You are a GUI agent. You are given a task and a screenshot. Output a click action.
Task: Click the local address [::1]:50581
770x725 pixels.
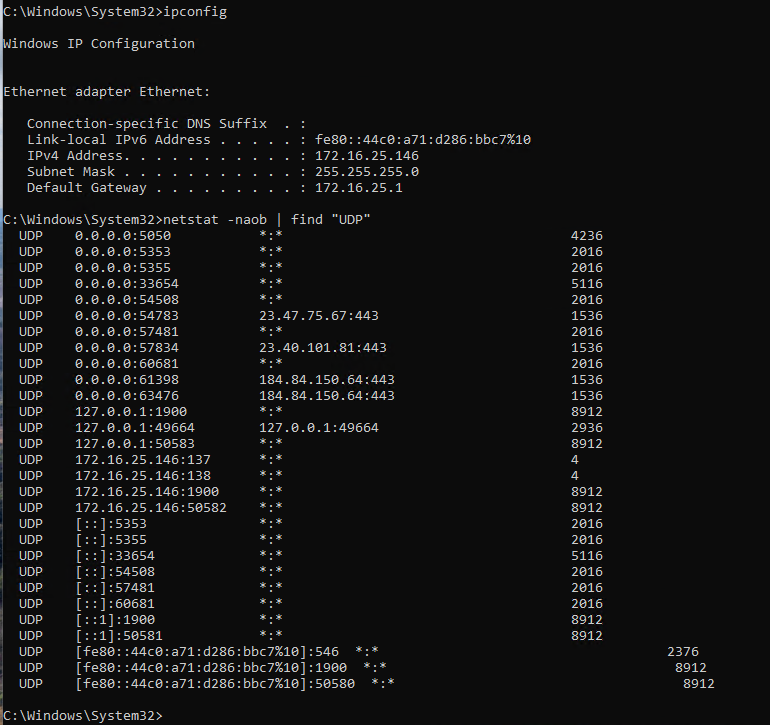click(119, 636)
